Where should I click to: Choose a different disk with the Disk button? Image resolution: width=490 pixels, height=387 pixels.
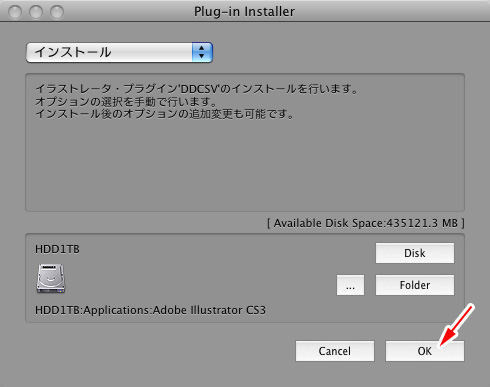[415, 253]
